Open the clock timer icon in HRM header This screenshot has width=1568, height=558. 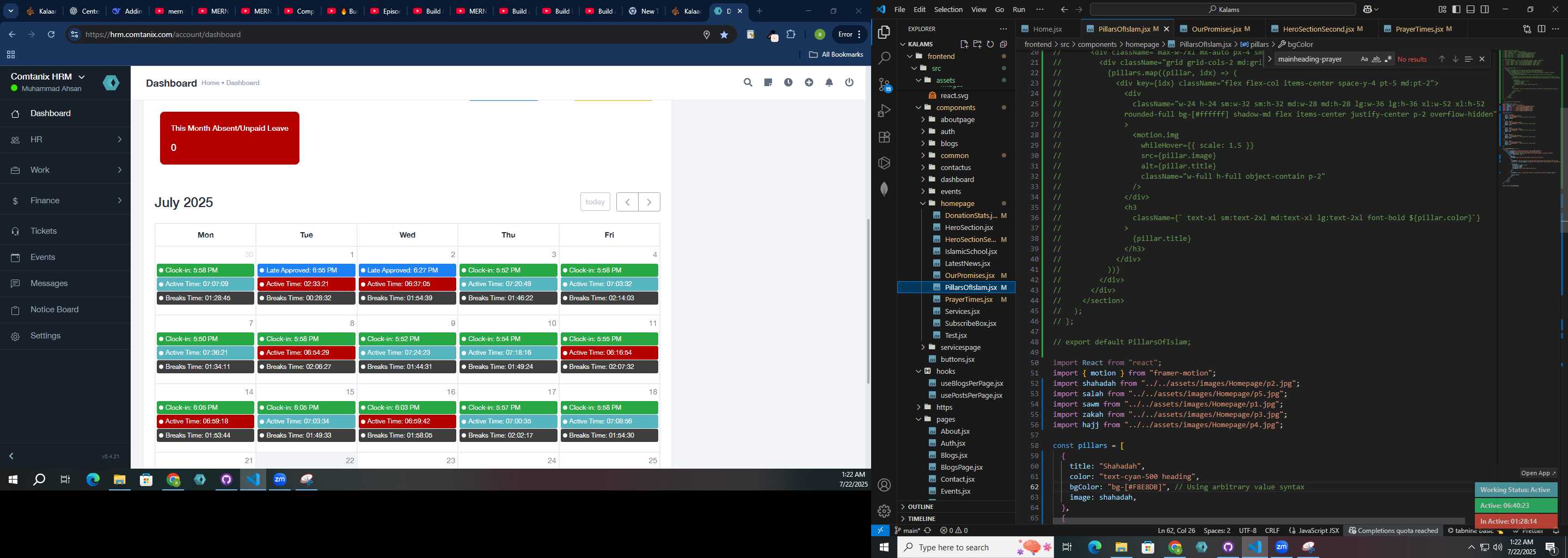pyautogui.click(x=788, y=82)
